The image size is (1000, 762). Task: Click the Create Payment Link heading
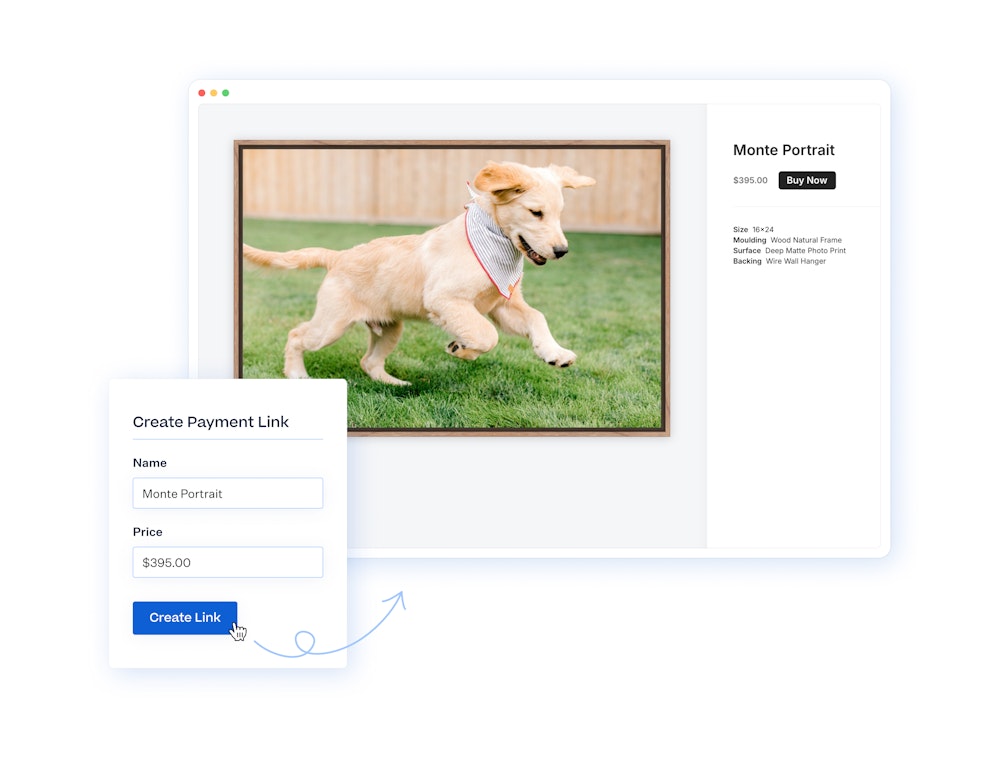click(x=211, y=422)
